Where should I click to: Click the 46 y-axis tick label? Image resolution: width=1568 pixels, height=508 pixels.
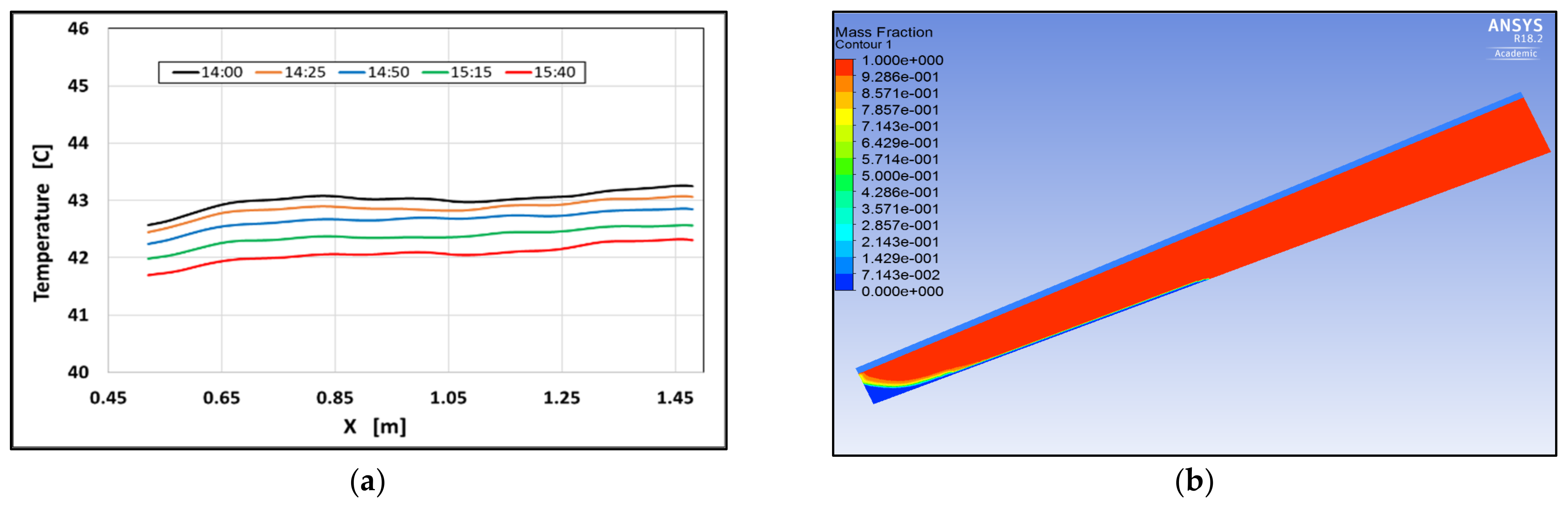pos(78,28)
